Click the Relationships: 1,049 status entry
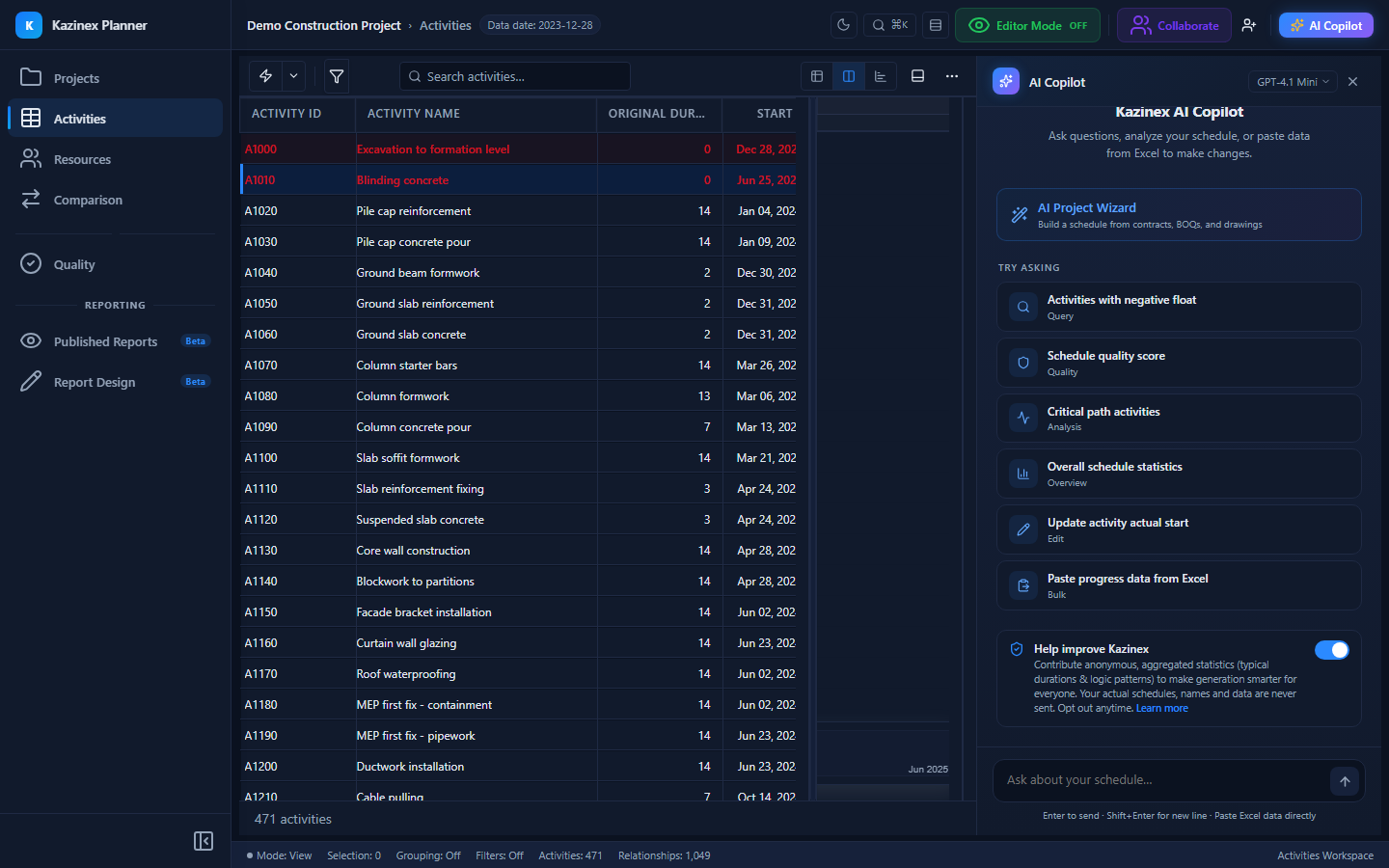 pyautogui.click(x=665, y=855)
